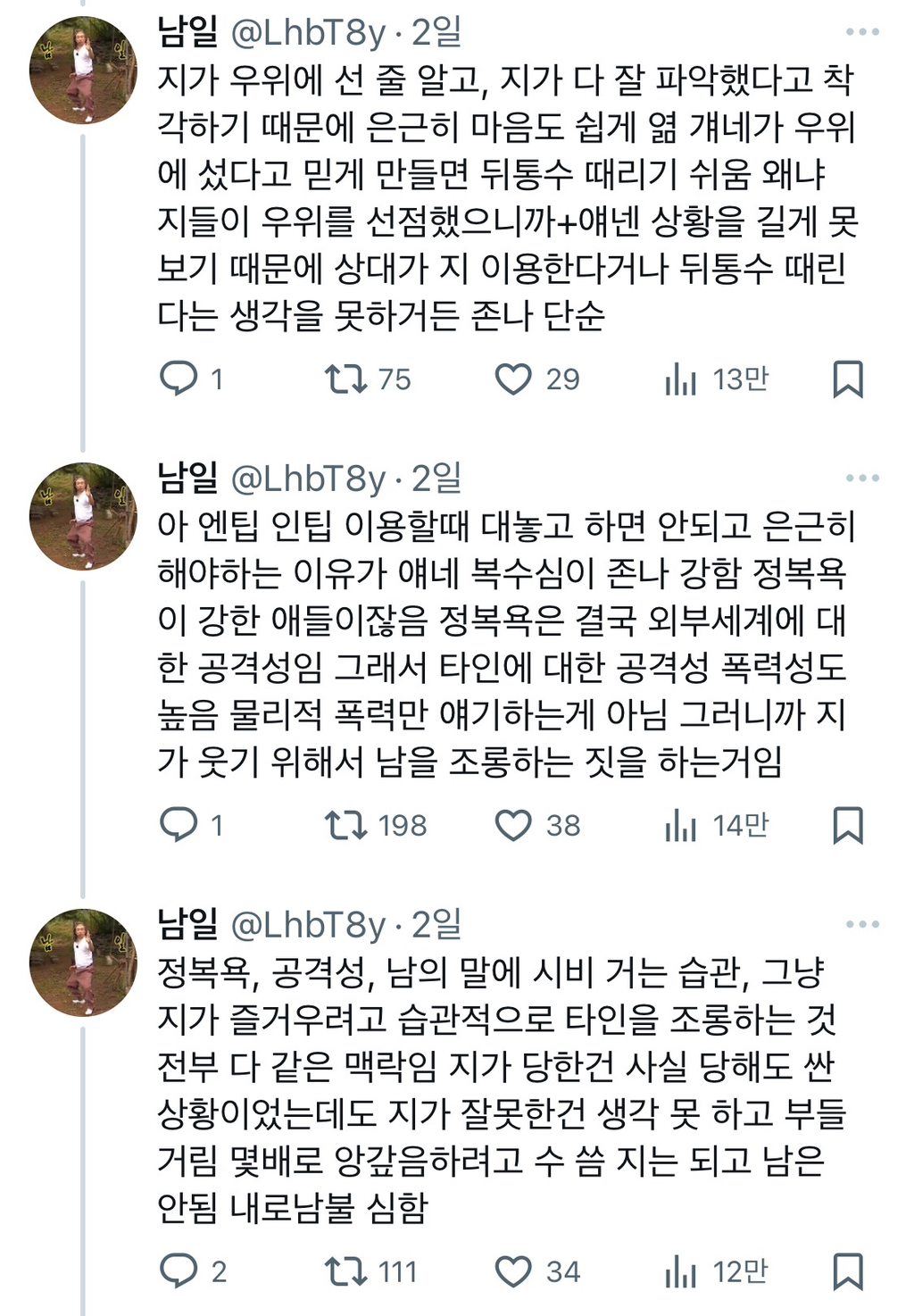Like the tweet with 34 likes
The height and width of the screenshot is (1316, 914).
[513, 1270]
